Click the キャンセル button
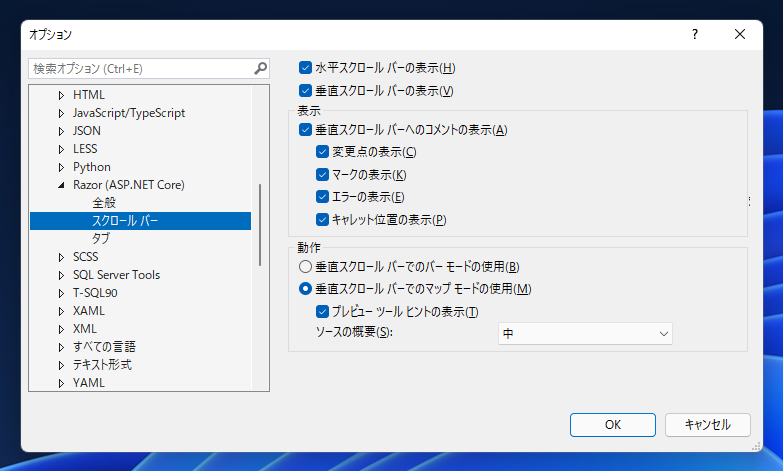This screenshot has width=783, height=471. point(708,425)
